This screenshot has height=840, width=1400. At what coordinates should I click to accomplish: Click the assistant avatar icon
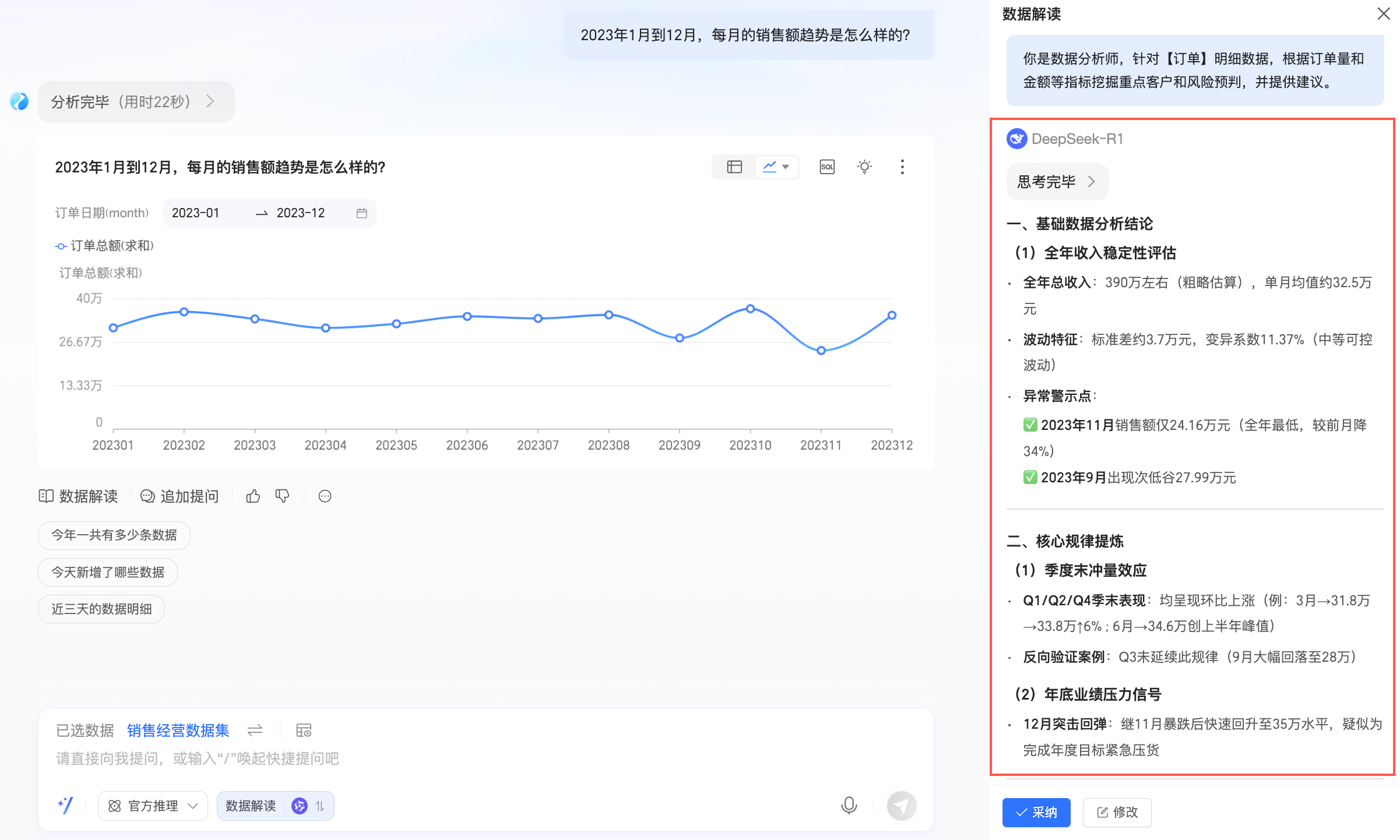[19, 101]
